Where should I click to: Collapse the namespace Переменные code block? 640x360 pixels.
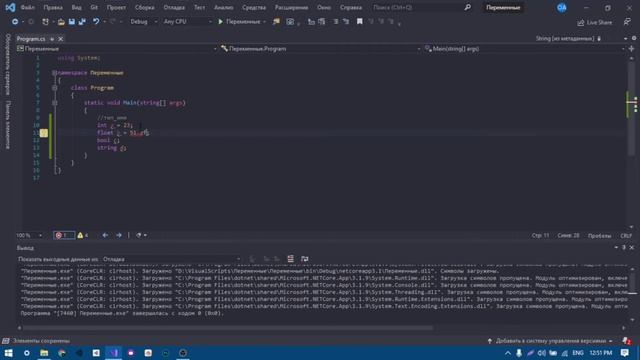click(x=54, y=73)
